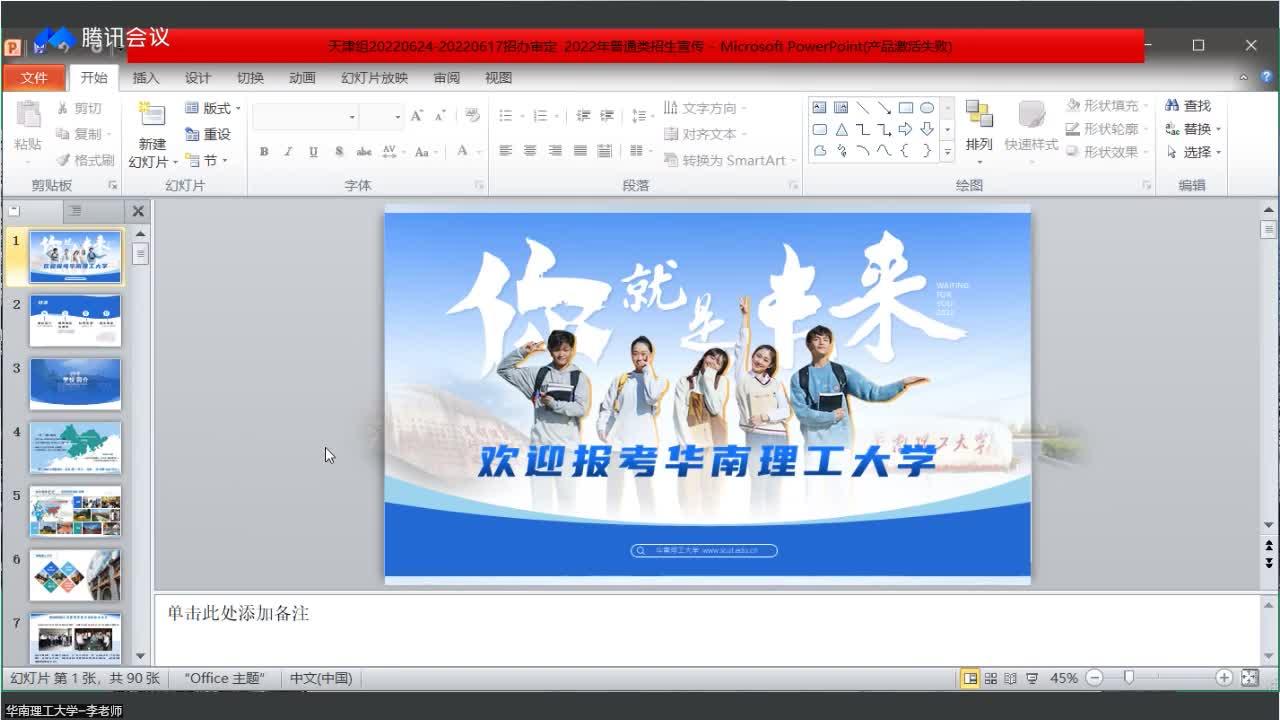Click the increase font size icon
This screenshot has width=1280, height=720.
point(417,116)
